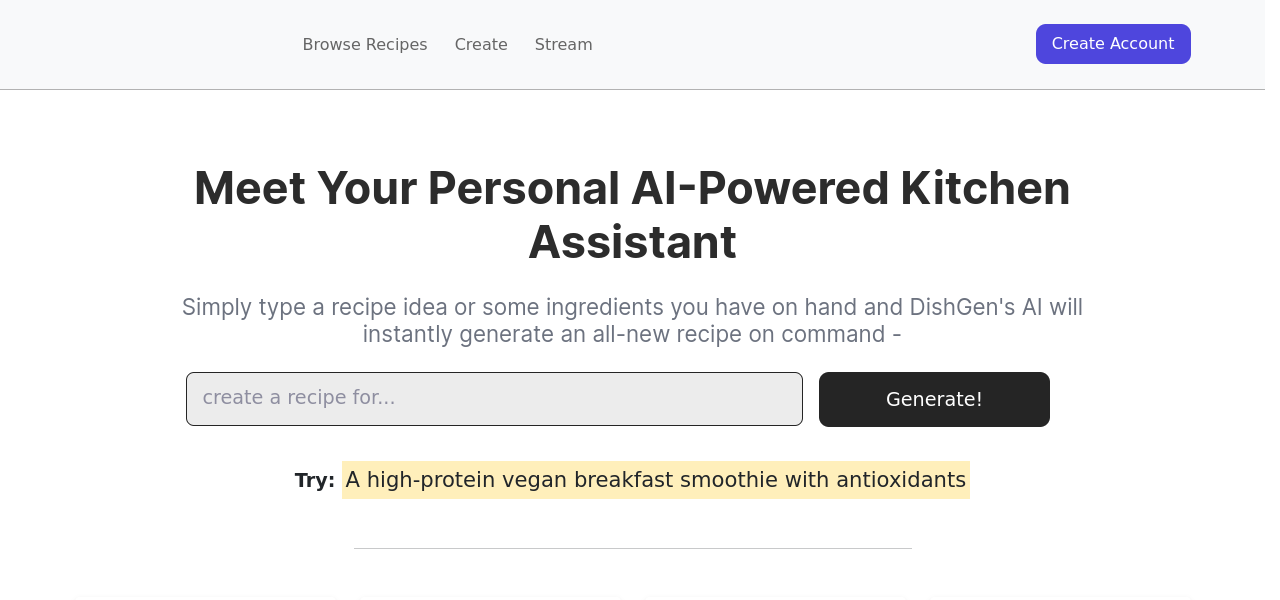This screenshot has width=1280, height=600.
Task: Click the word "Kitchen" in the headline
Action: point(985,188)
